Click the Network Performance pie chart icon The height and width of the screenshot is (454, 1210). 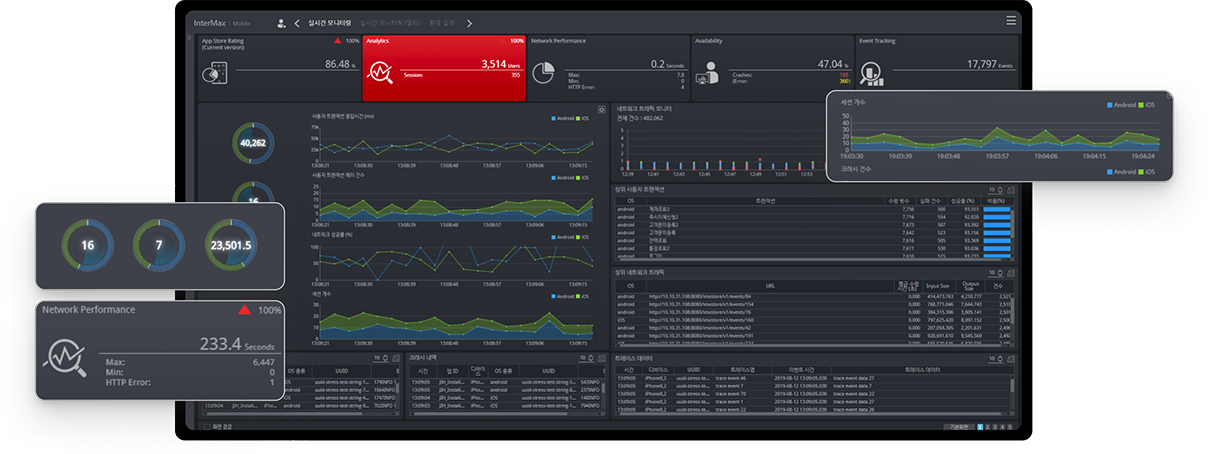pos(543,73)
